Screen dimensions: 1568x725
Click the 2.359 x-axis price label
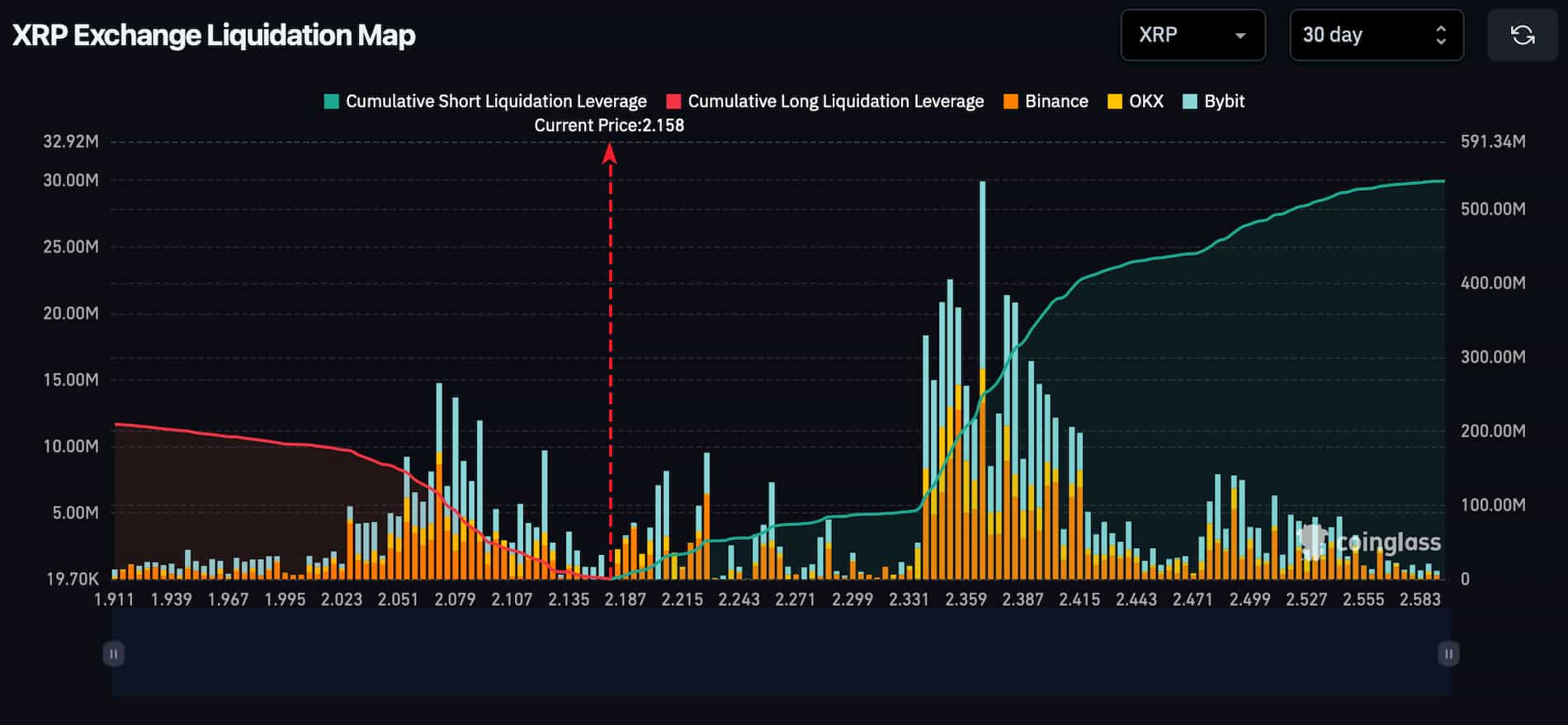pyautogui.click(x=966, y=599)
